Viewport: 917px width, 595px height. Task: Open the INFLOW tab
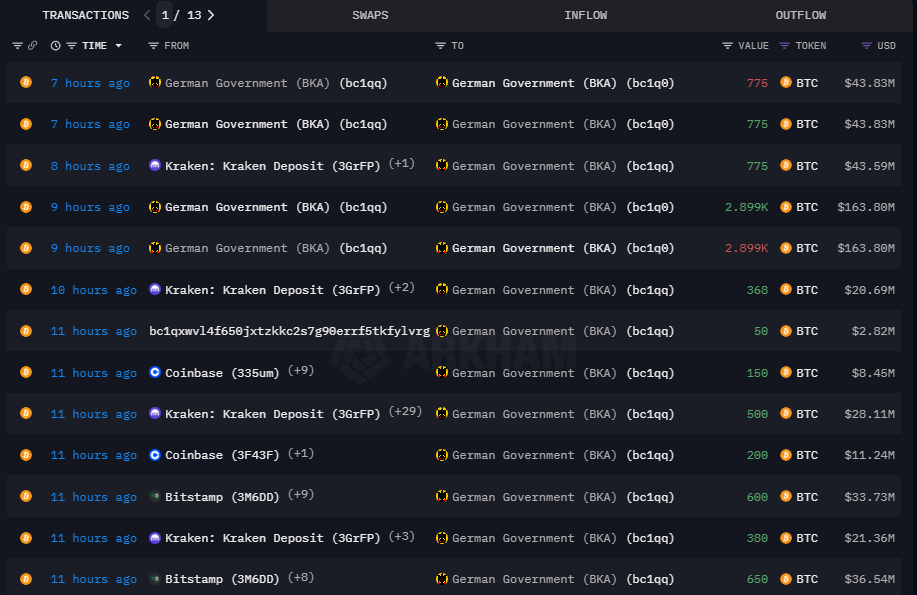[x=585, y=15]
